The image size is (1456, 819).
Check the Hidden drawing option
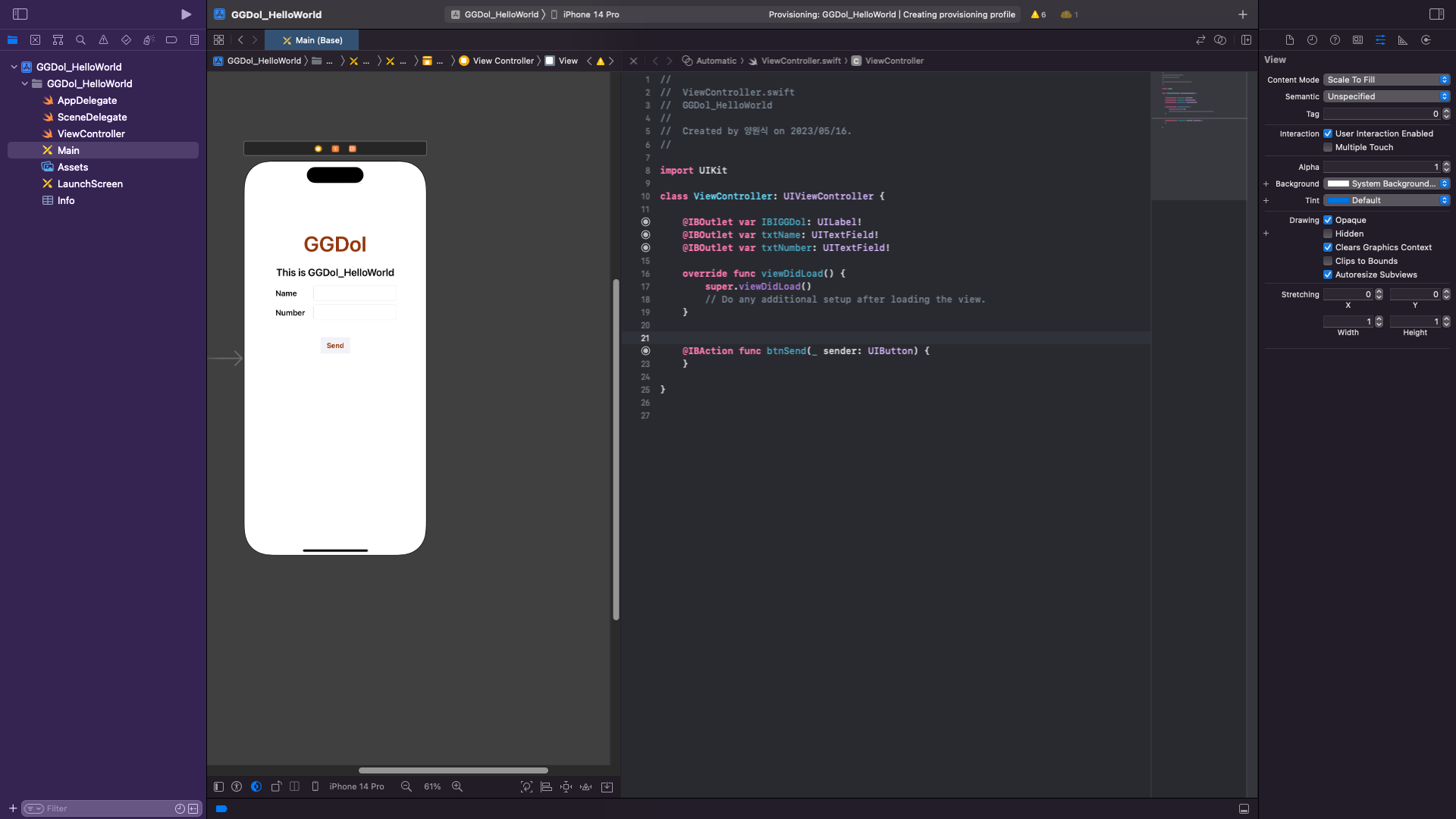[1328, 234]
